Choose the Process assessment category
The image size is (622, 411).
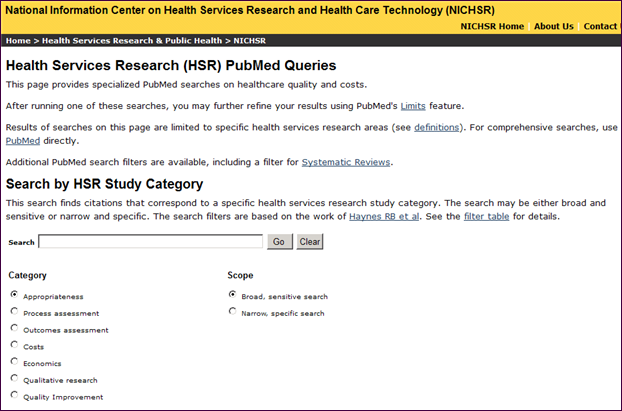pyautogui.click(x=14, y=311)
